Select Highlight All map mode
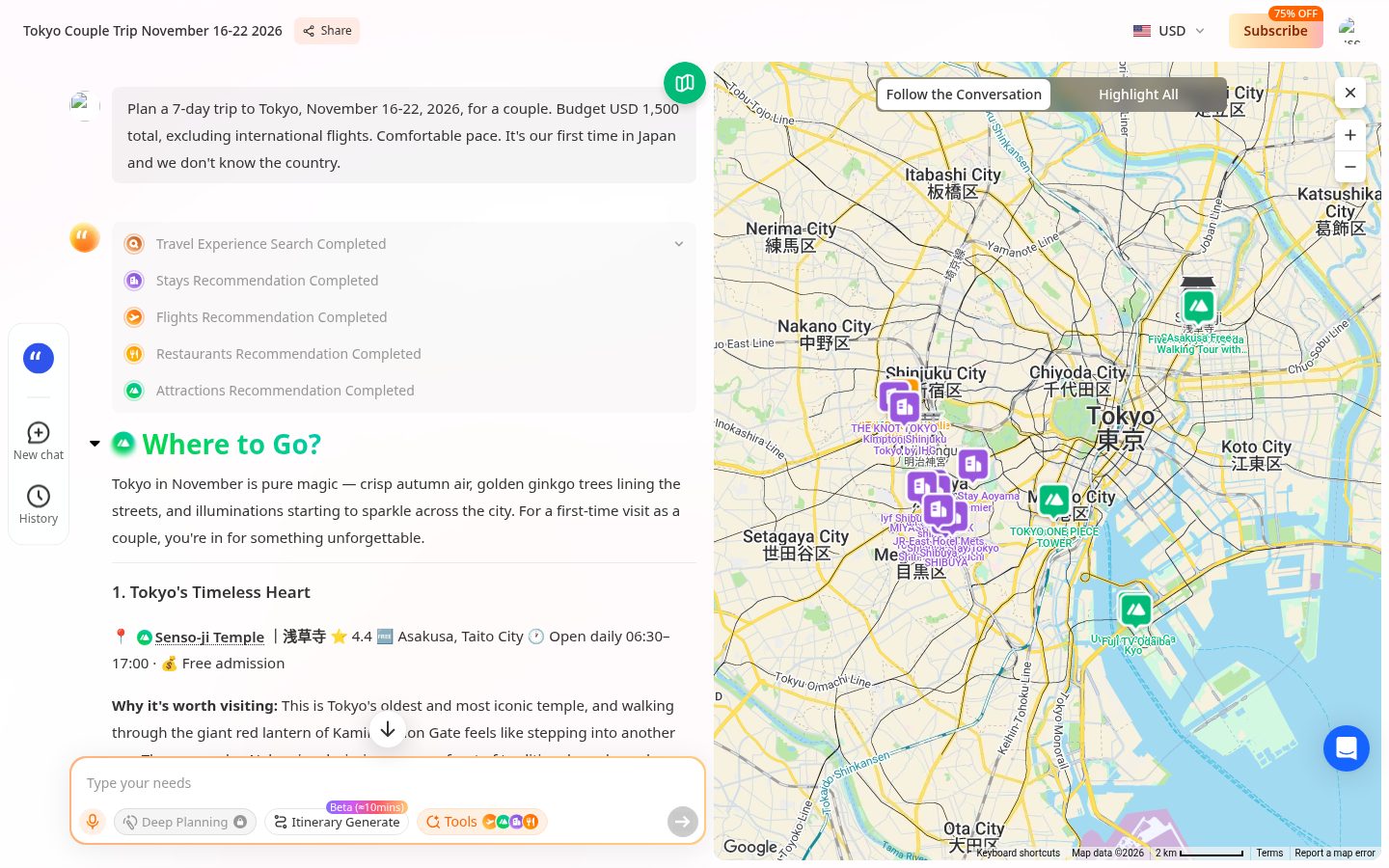Viewport: 1389px width, 868px height. 1138,95
